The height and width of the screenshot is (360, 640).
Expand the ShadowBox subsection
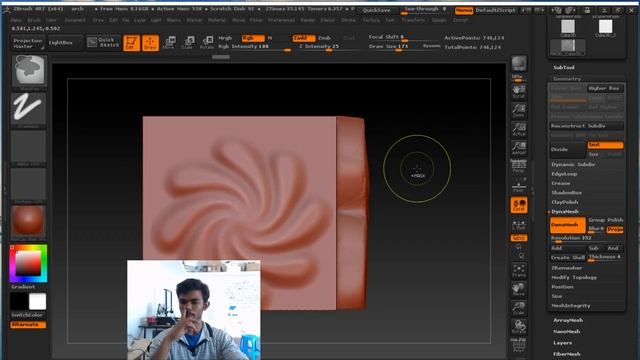click(567, 193)
